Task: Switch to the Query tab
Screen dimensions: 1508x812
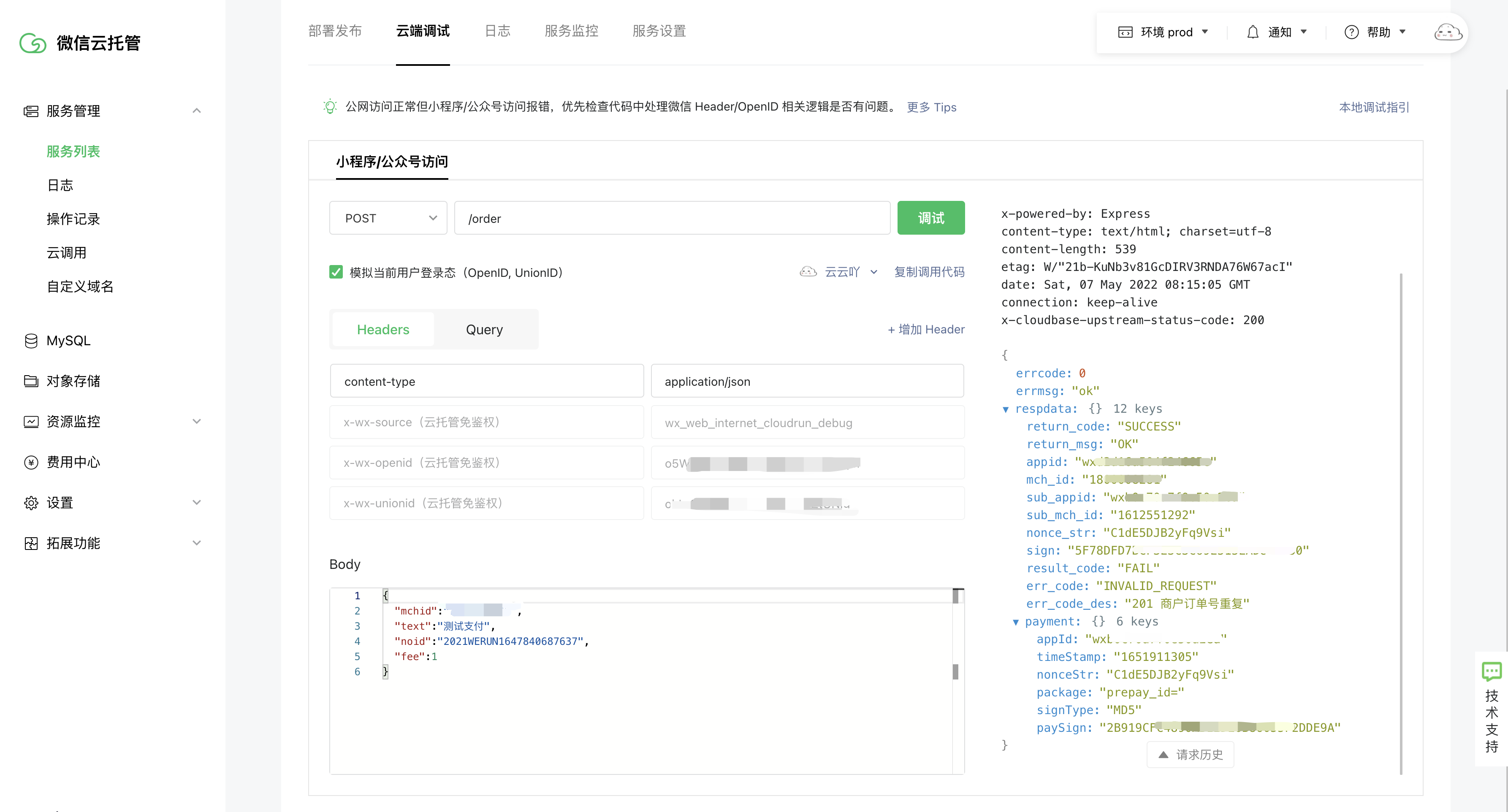Action: (x=484, y=329)
